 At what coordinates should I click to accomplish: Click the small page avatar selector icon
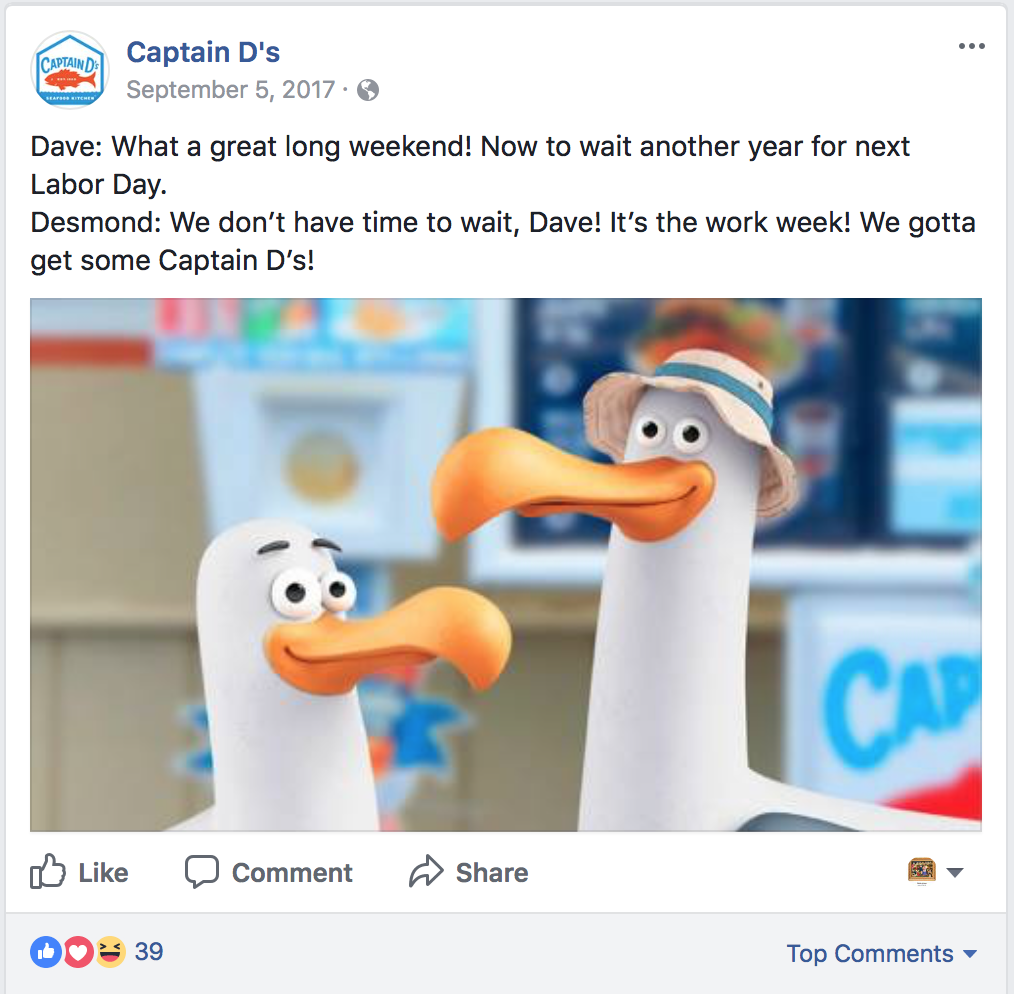click(x=922, y=870)
